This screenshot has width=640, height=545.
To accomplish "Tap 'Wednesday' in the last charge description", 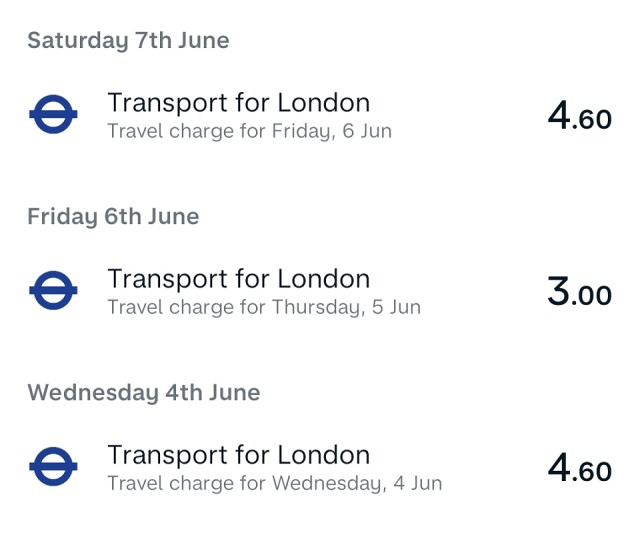I will click(329, 484).
